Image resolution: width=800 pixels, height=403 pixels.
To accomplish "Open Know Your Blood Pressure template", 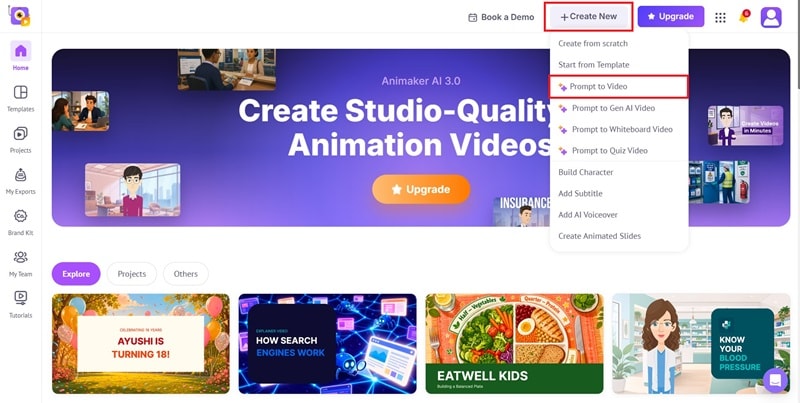I will [701, 343].
